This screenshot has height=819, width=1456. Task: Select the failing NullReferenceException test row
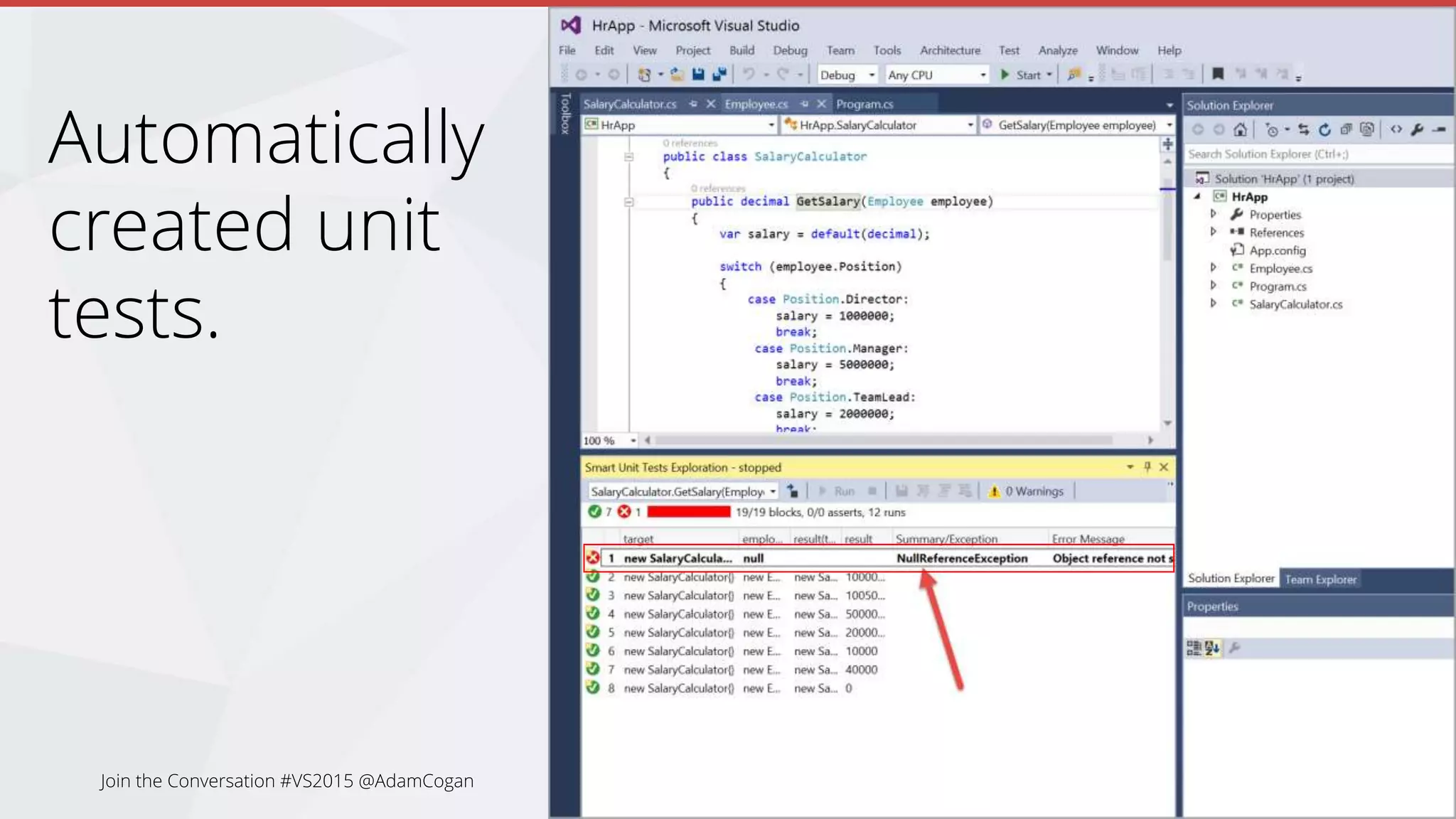click(x=879, y=558)
